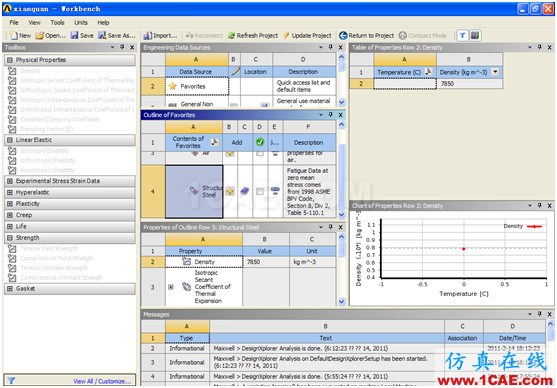Image resolution: width=557 pixels, height=388 pixels.
Task: Select the Structural Steel cell in Favorites
Action: (x=194, y=192)
